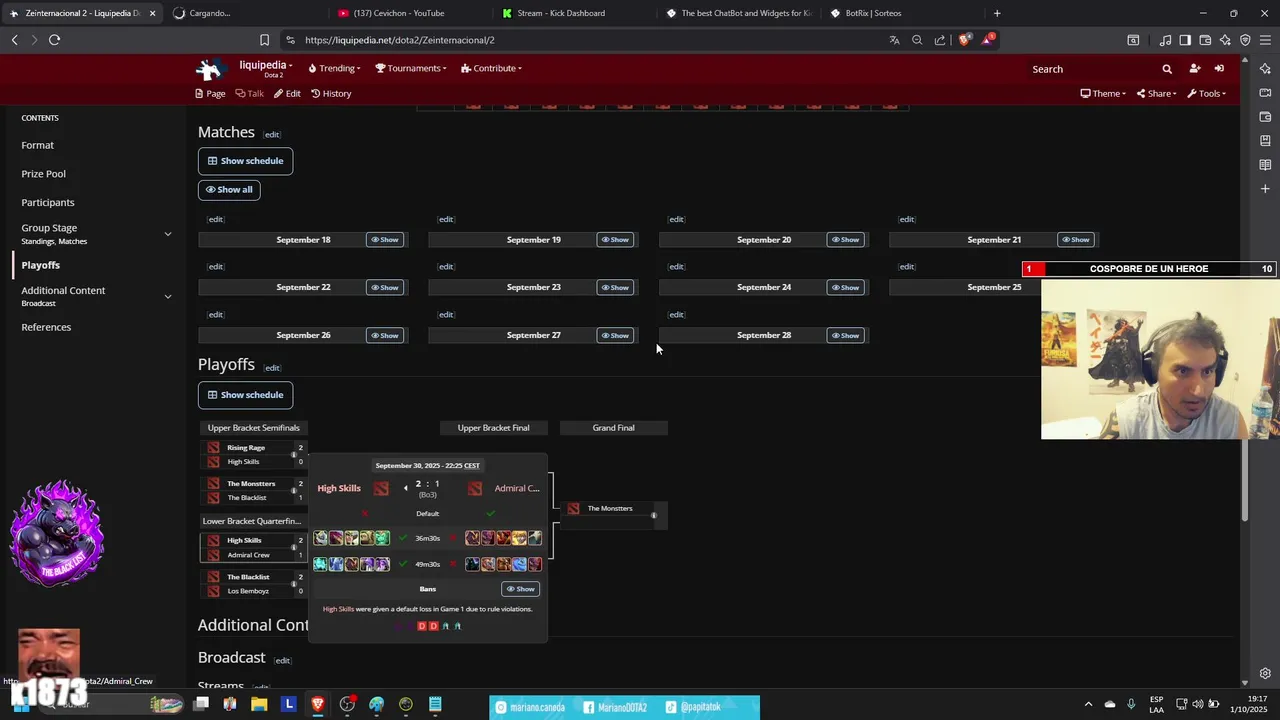The width and height of the screenshot is (1280, 720).
Task: Show matches for September 27
Action: coord(615,335)
